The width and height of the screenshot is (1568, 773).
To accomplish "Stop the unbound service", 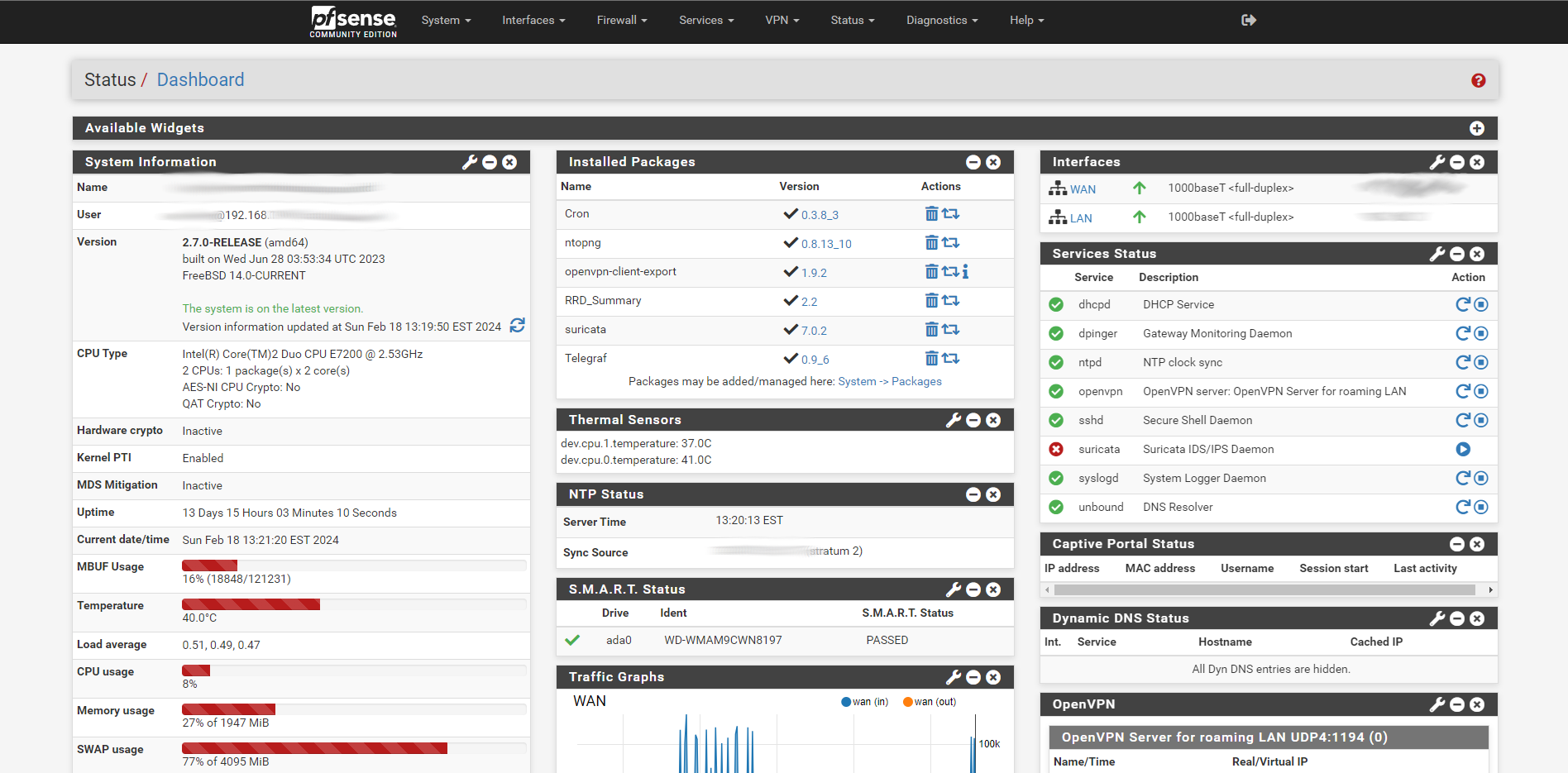I will 1481,507.
